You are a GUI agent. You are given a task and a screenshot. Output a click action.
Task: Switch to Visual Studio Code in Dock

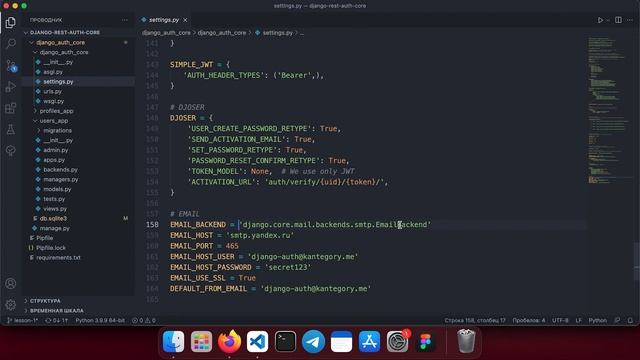point(257,342)
